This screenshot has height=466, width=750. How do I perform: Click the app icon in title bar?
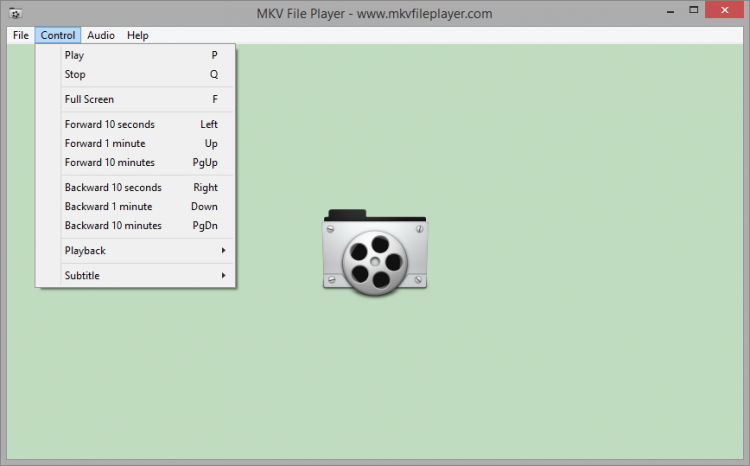coord(15,13)
